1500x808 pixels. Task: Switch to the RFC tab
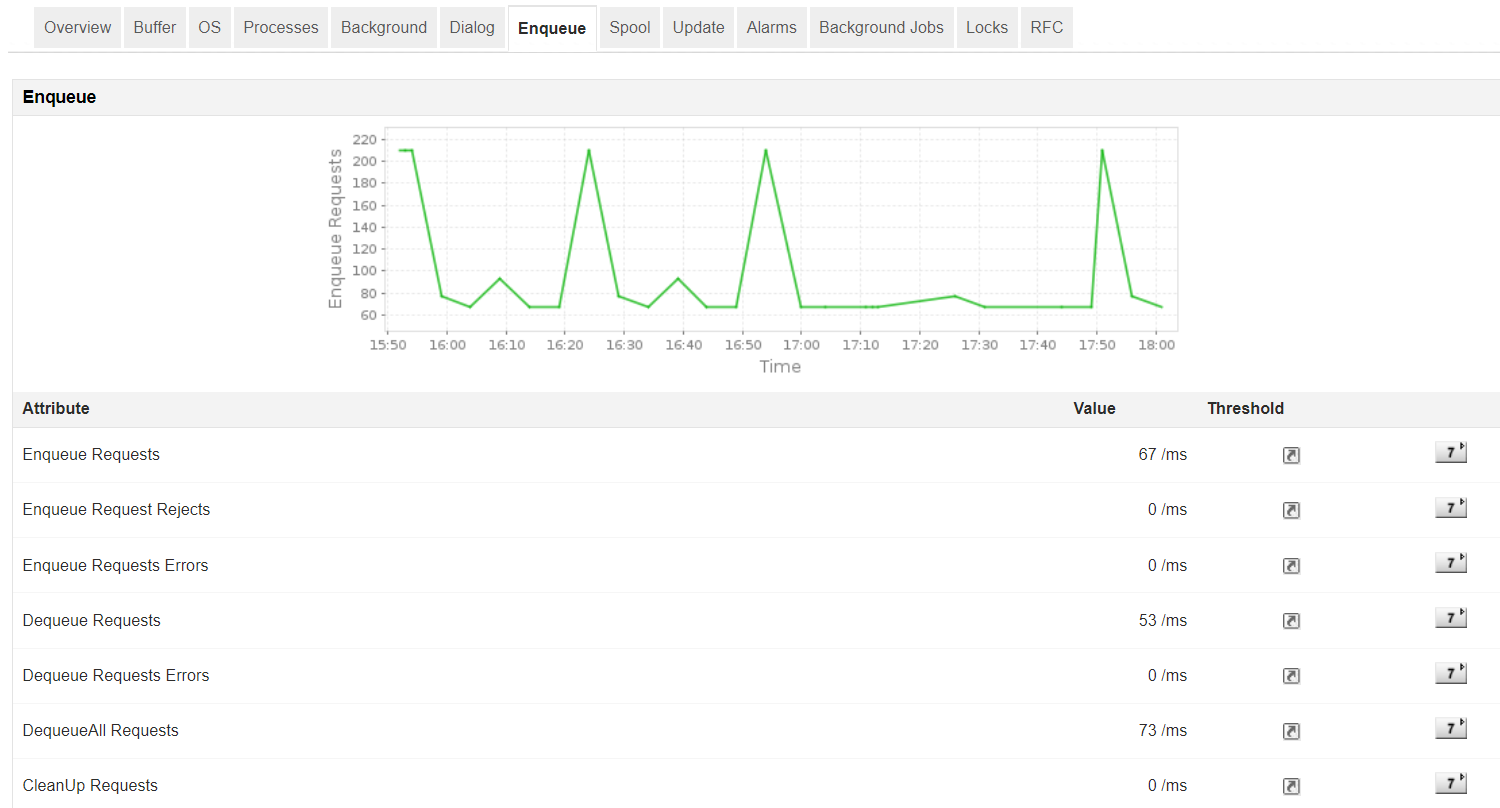(x=1046, y=27)
